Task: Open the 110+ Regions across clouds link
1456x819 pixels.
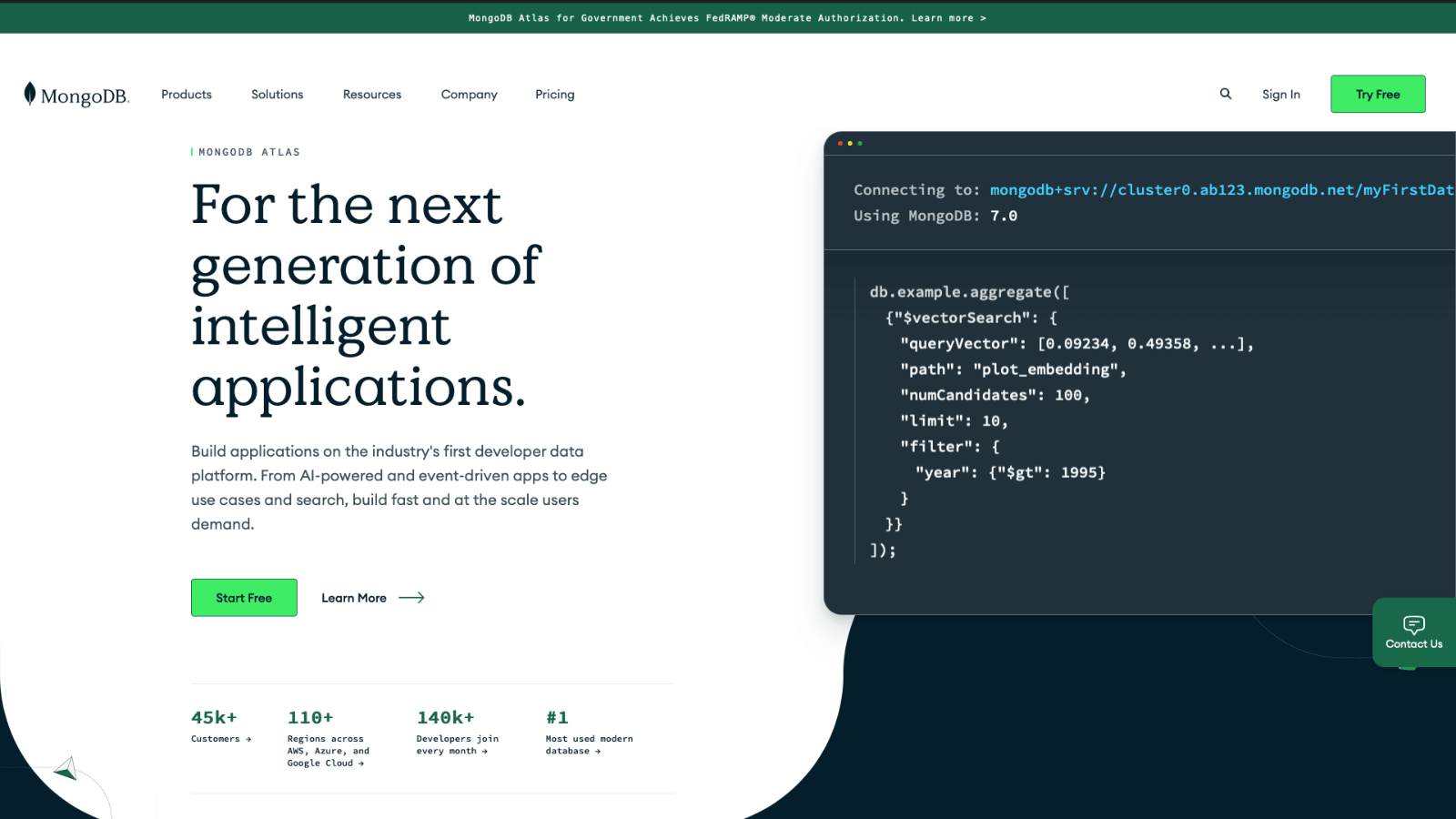Action: [x=329, y=738]
